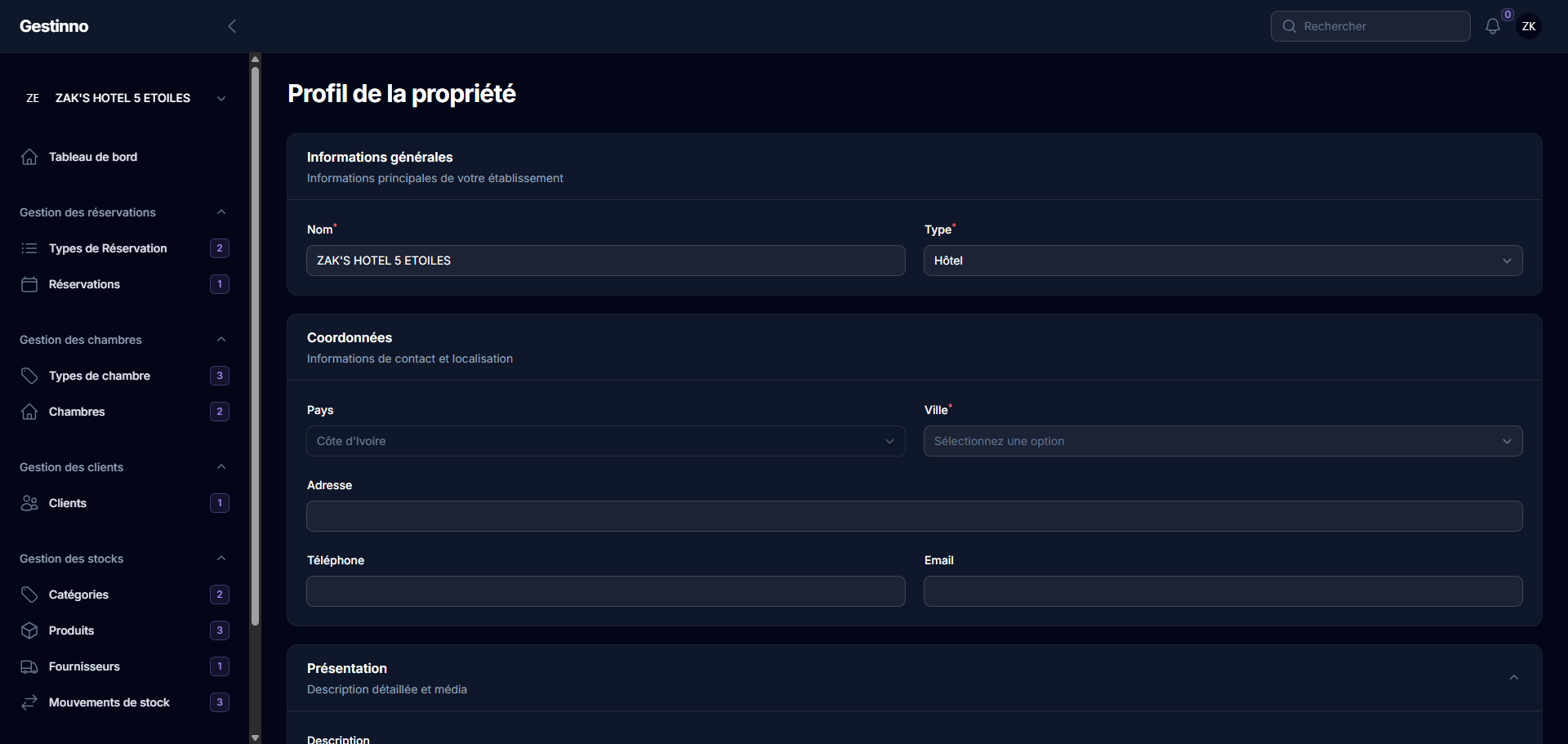This screenshot has width=1568, height=744.
Task: Click the Adresse input field
Action: [x=915, y=516]
